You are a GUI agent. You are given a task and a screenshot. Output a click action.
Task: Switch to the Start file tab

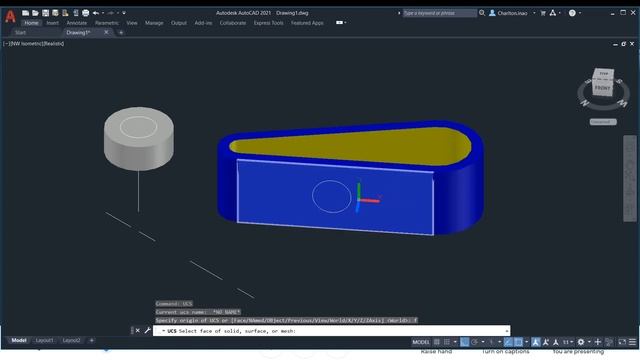[20, 32]
